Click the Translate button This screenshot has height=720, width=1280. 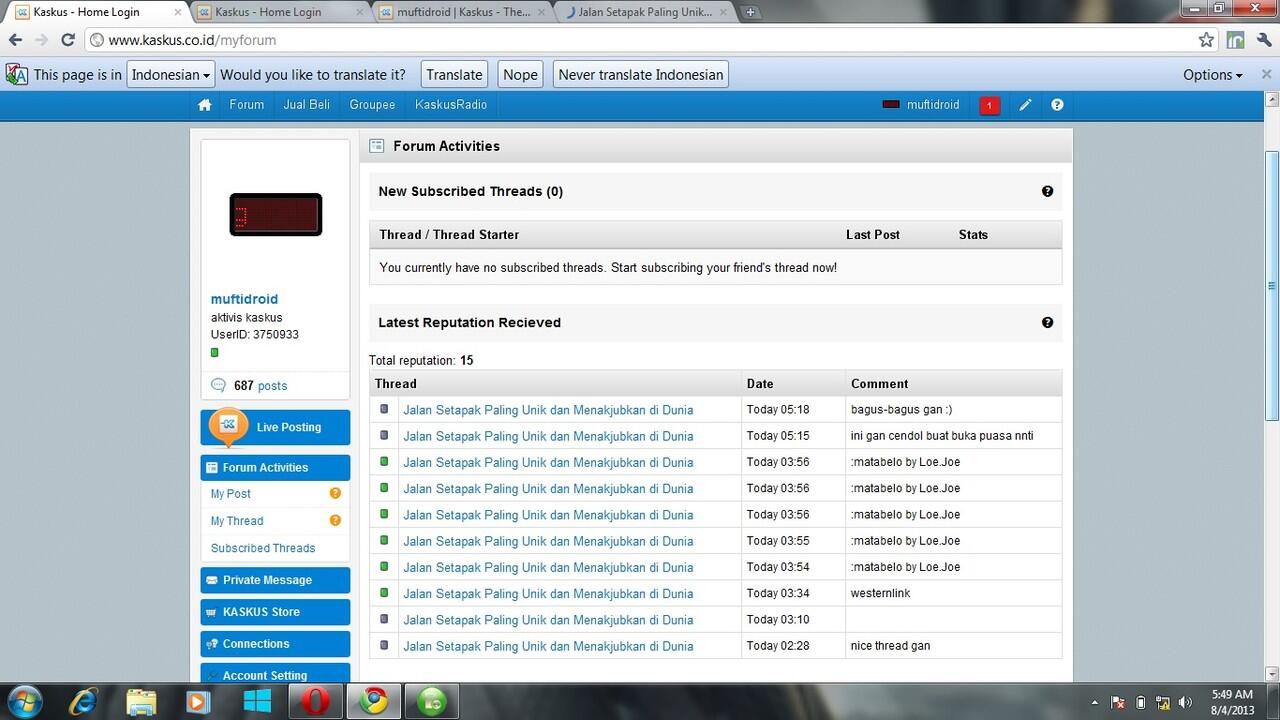point(454,74)
